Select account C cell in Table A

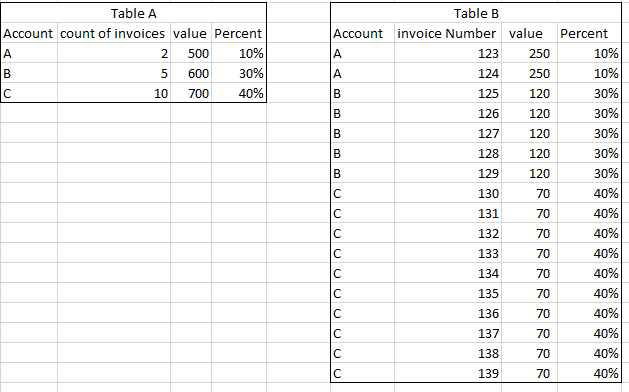29,93
